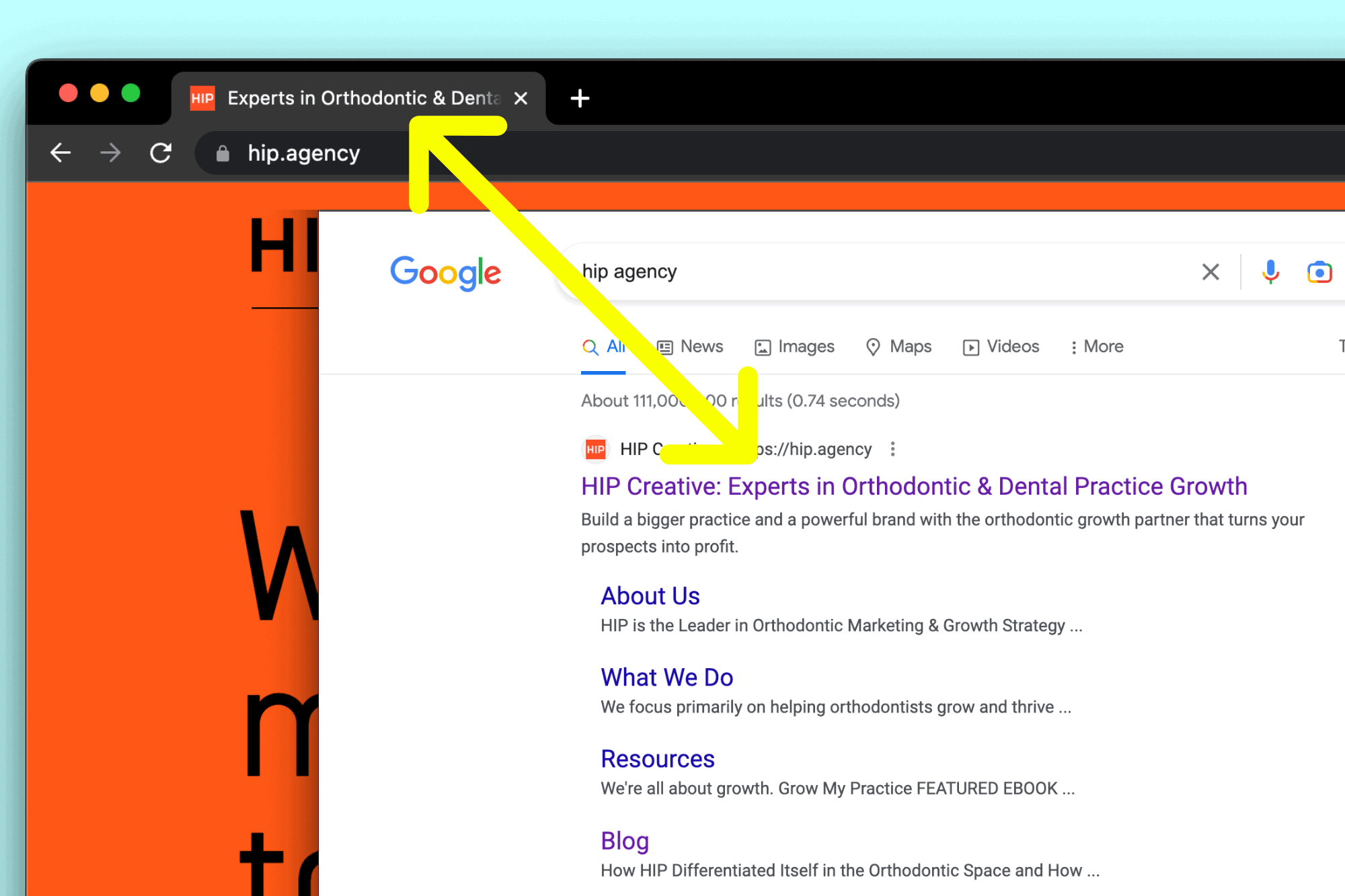
Task: Close the Experts in Orthodontic tab
Action: point(521,99)
